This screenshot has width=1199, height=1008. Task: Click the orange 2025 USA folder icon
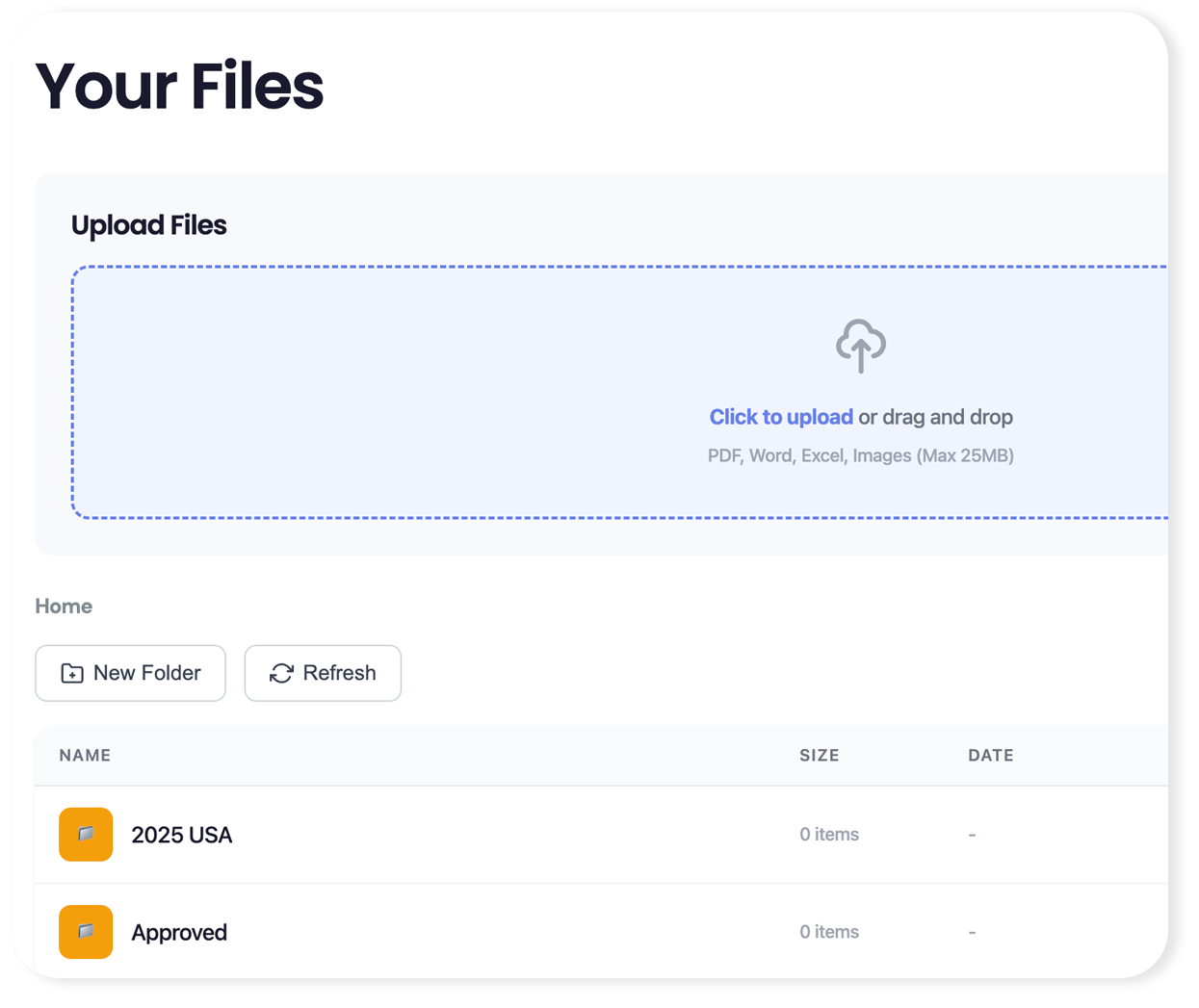pyautogui.click(x=86, y=834)
